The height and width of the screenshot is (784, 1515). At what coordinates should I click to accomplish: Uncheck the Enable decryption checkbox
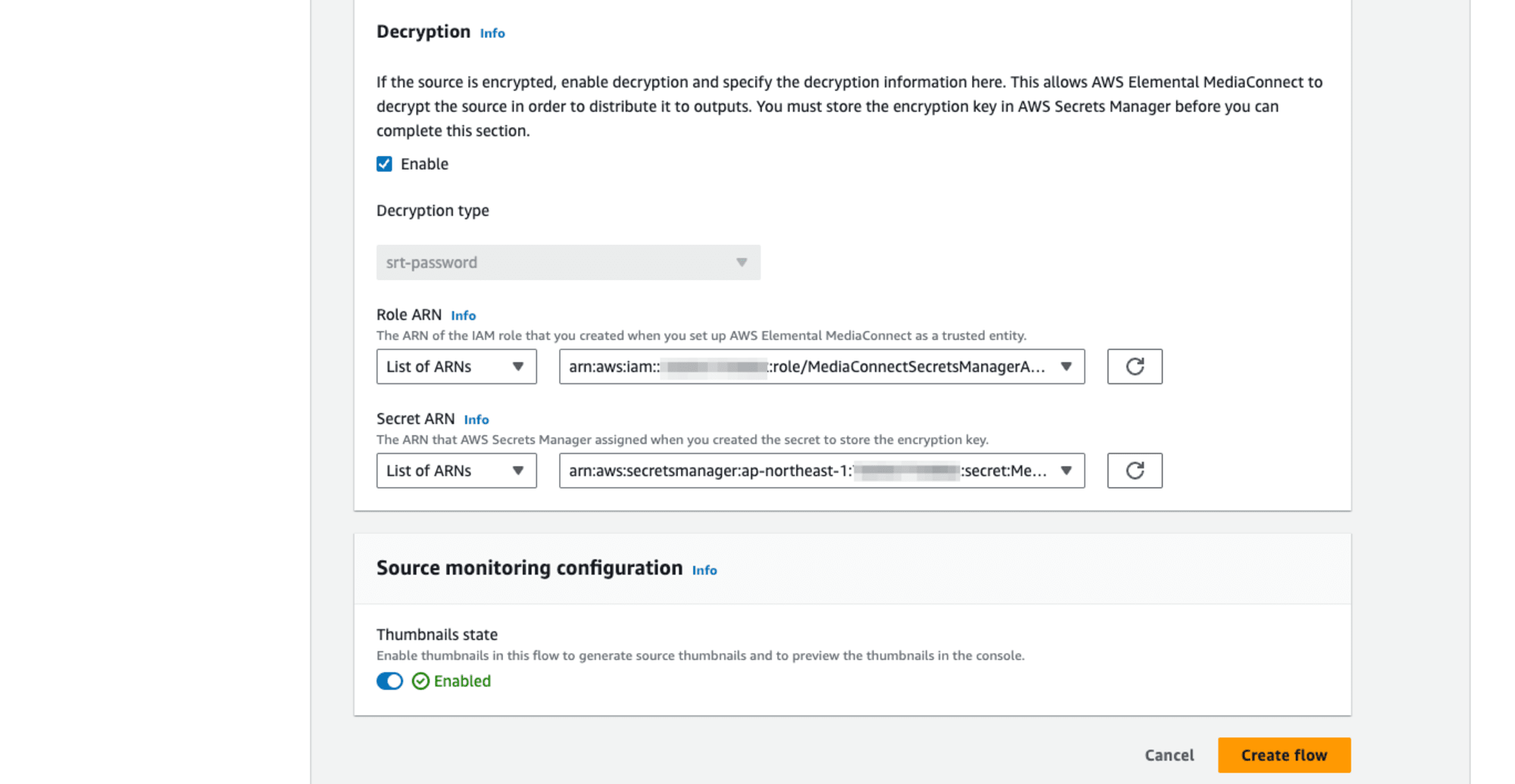384,164
